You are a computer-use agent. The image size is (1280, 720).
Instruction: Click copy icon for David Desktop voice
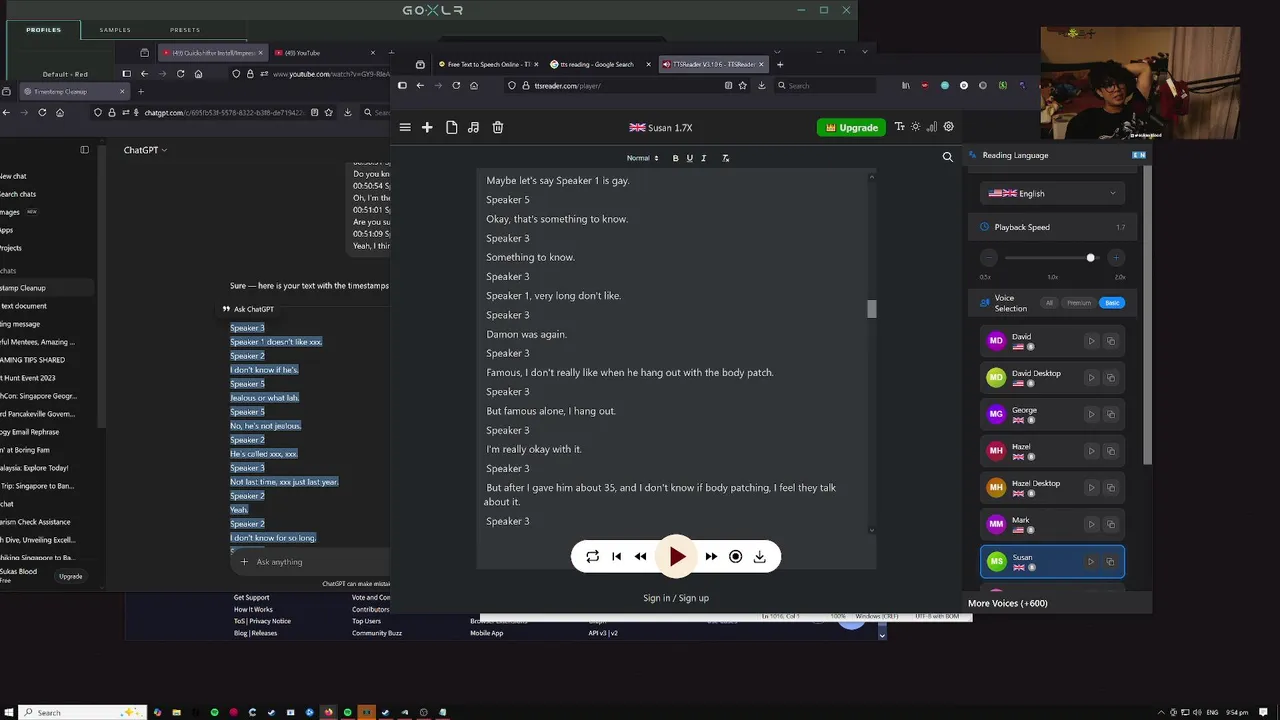click(1110, 377)
